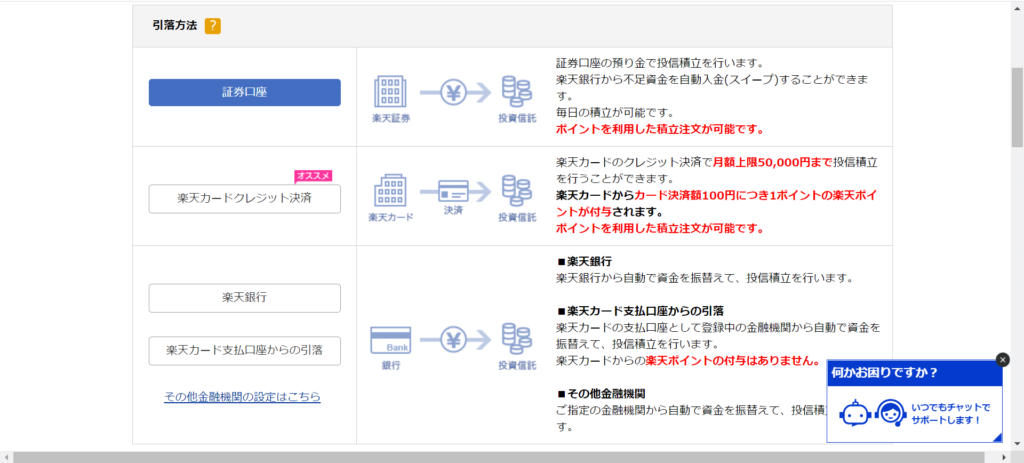Click the 楽天カード building icon
This screenshot has width=1024, height=463.
[x=390, y=191]
